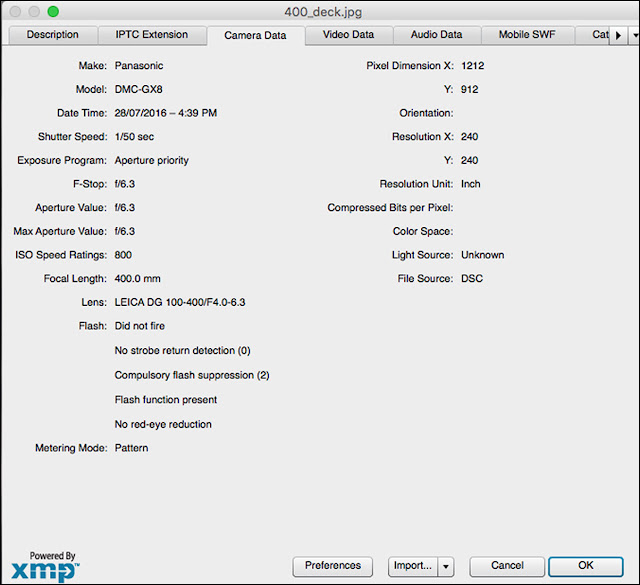
Task: Click the Model value DMC-GX8
Action: click(138, 89)
